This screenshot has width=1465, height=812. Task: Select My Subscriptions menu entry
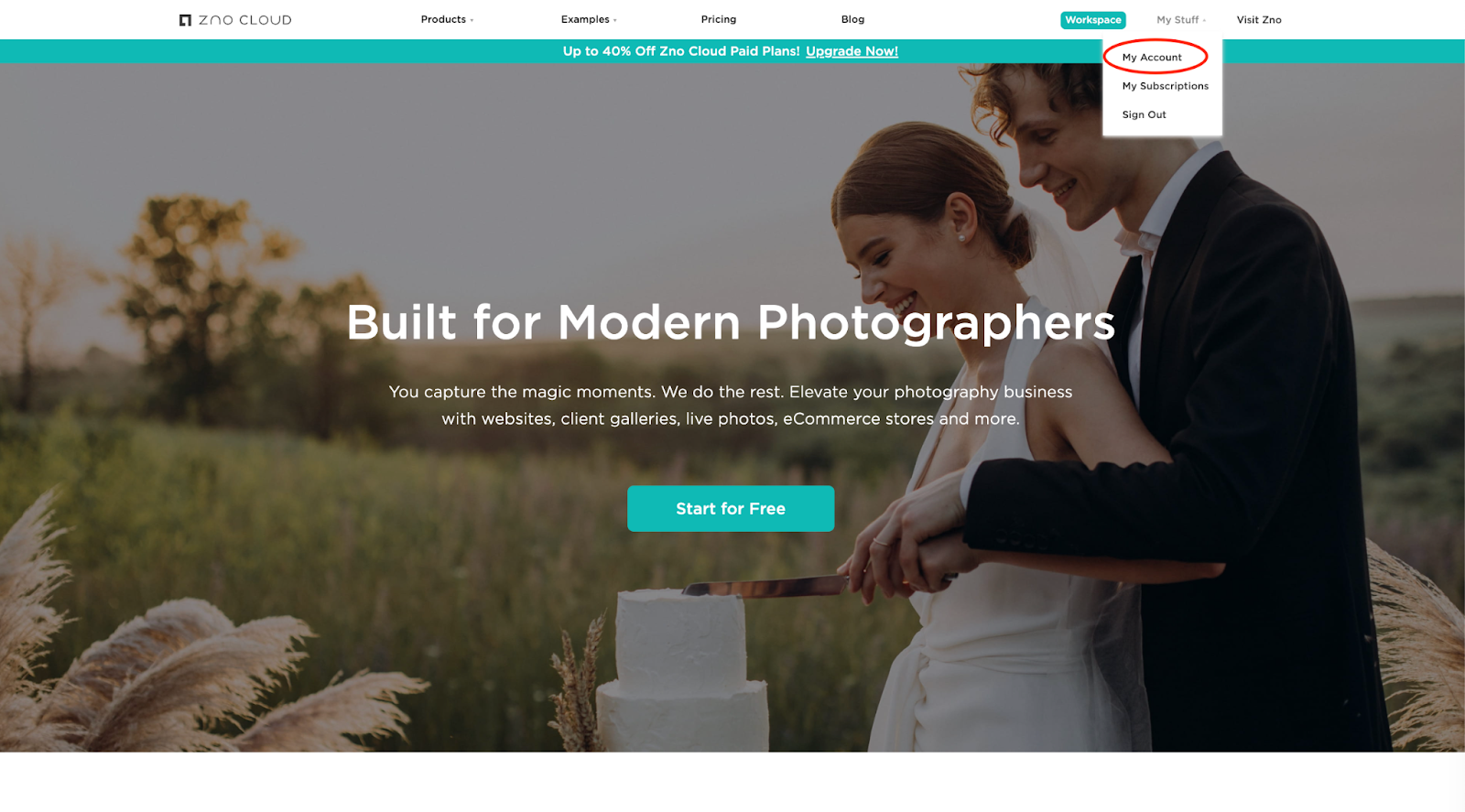pyautogui.click(x=1165, y=86)
